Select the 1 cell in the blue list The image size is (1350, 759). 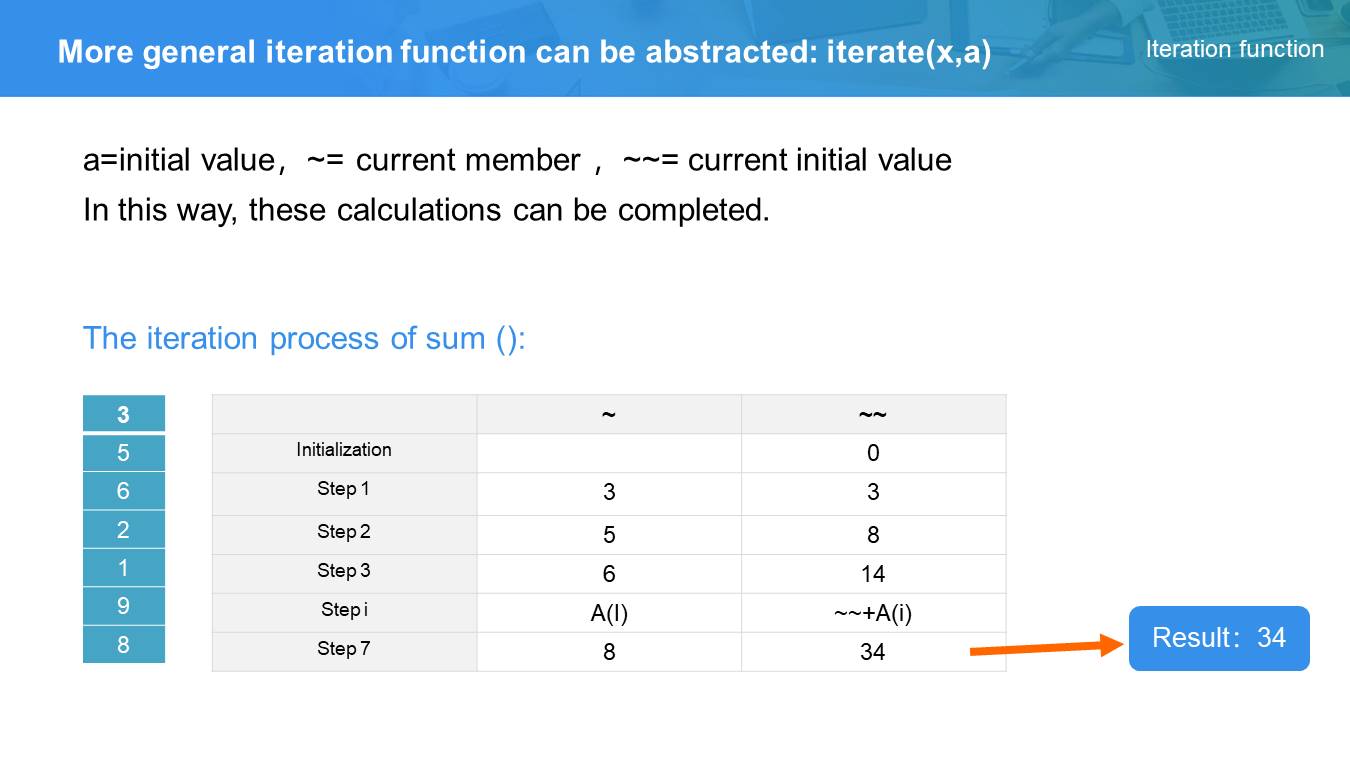[x=123, y=568]
